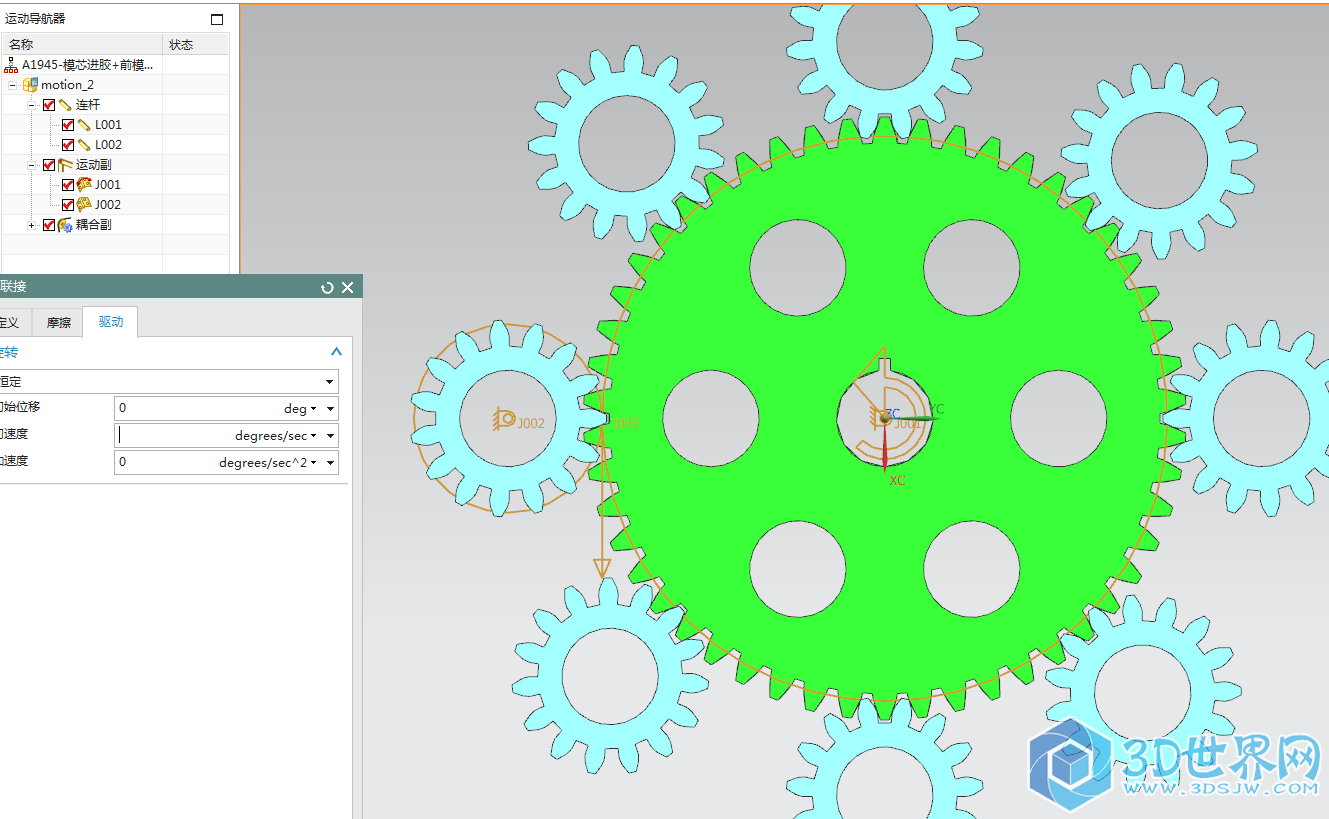Uncheck the J001 checkbox
This screenshot has height=819, width=1329.
coord(68,185)
